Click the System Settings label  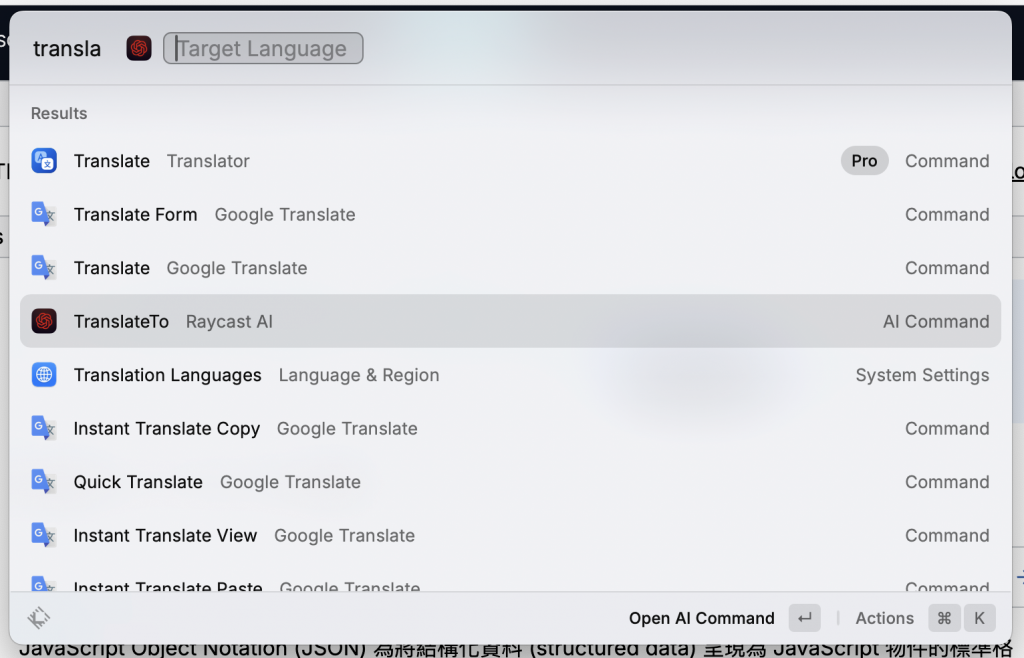point(922,375)
